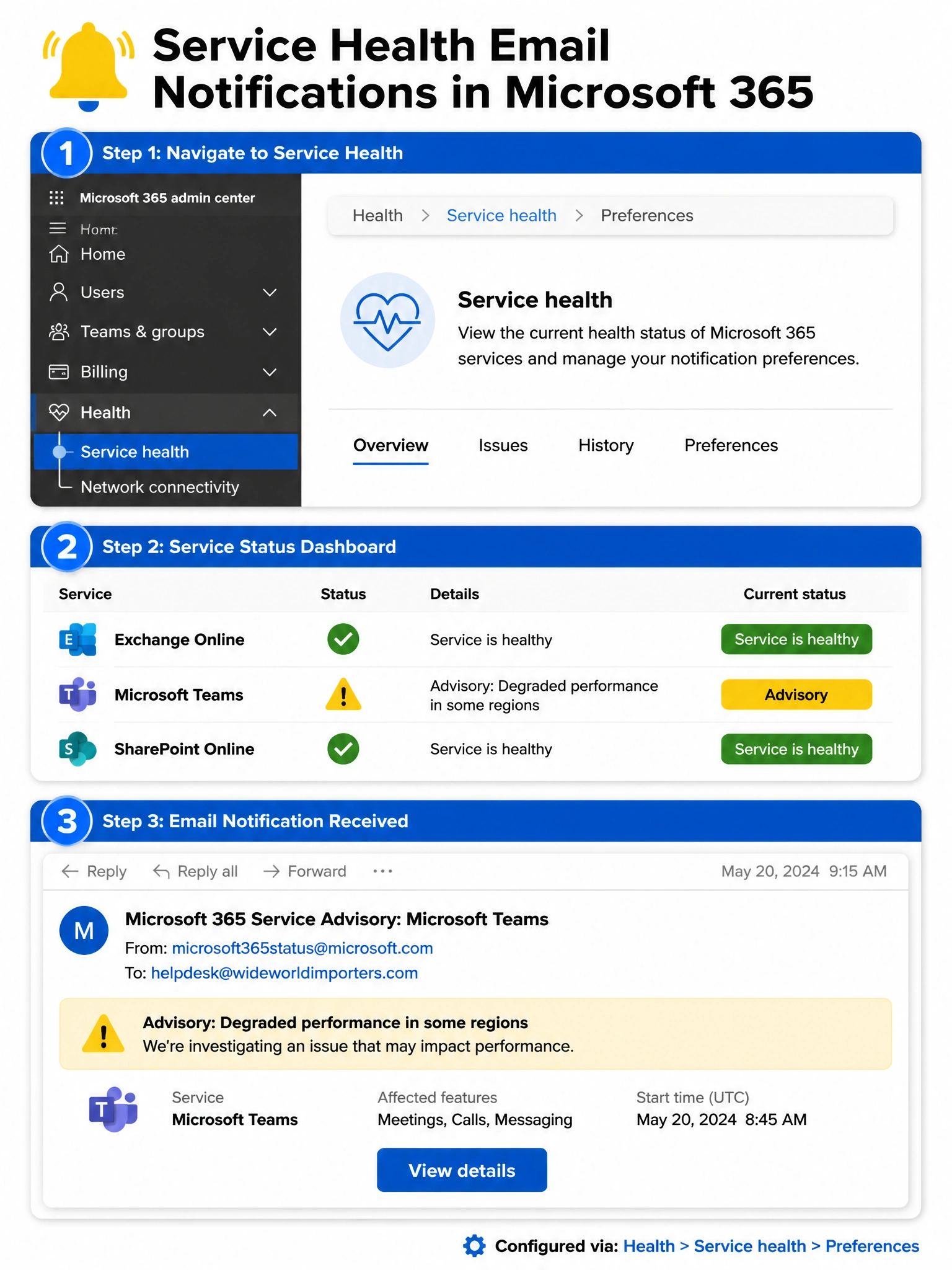Screen dimensions: 952x1270
Task: Click the Forward arrow icon
Action: coord(271,871)
